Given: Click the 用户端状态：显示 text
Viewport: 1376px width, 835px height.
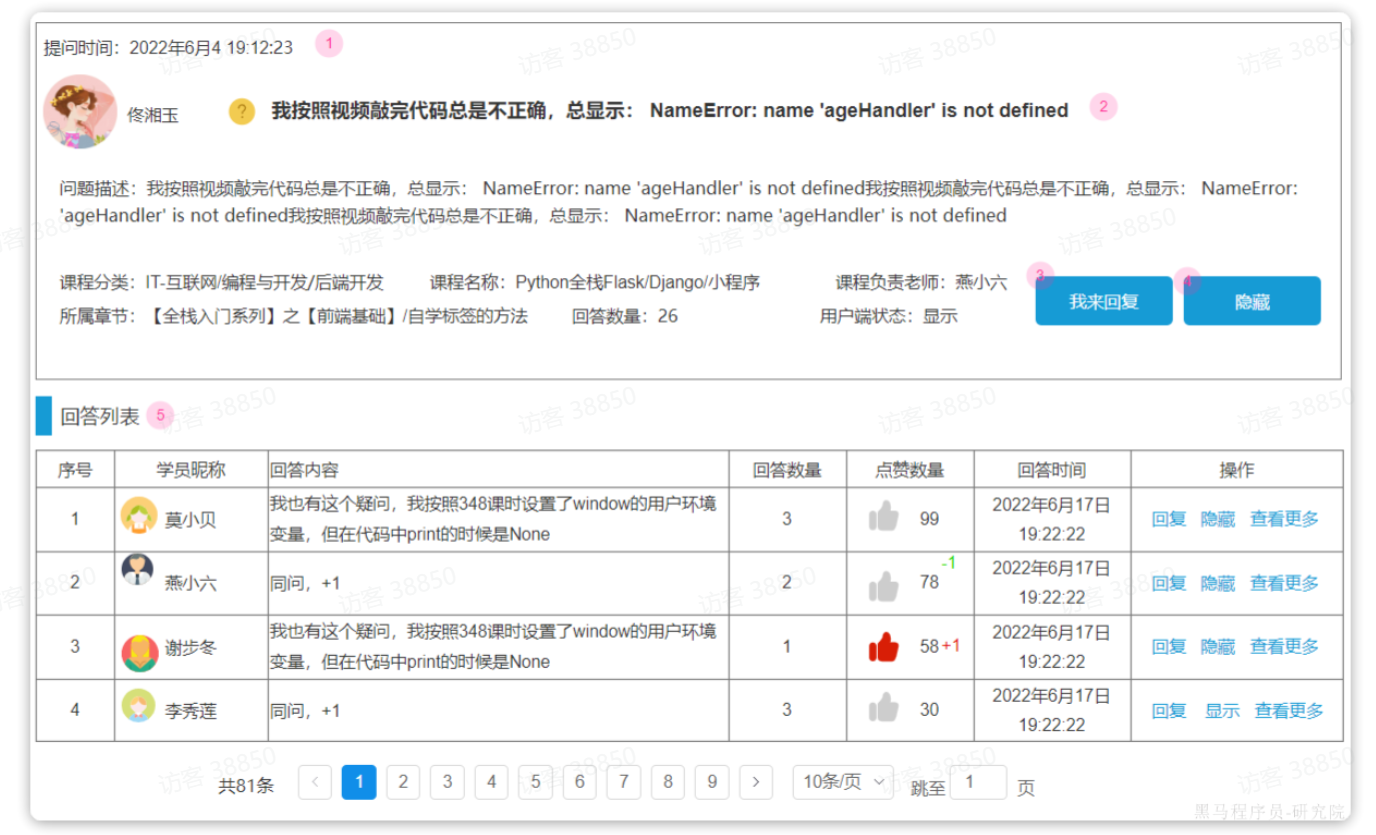Looking at the screenshot, I should click(889, 316).
